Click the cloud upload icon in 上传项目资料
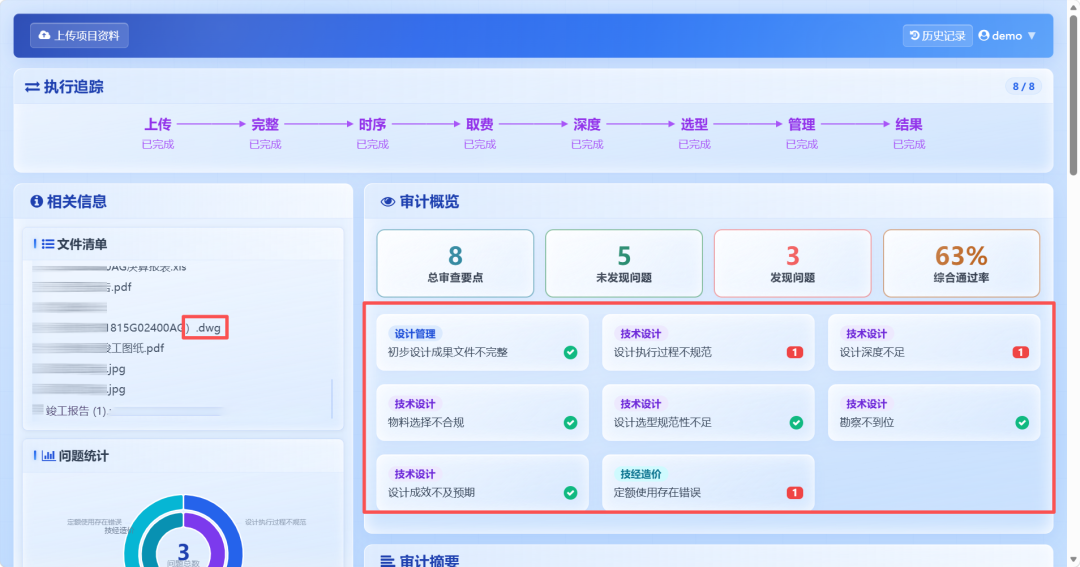 (45, 35)
